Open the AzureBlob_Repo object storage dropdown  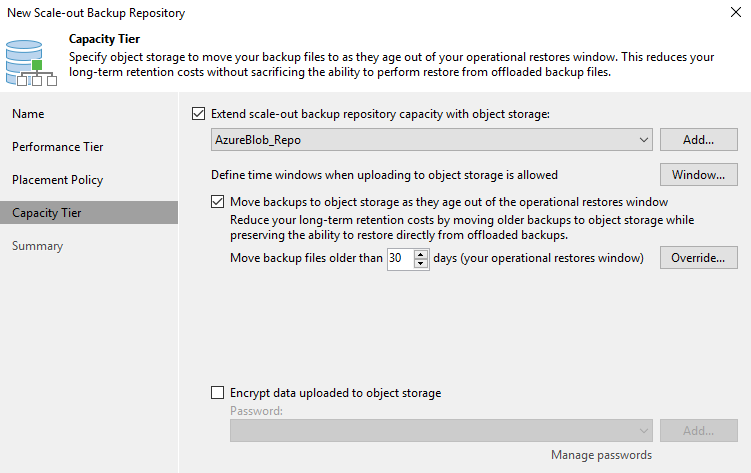432,140
